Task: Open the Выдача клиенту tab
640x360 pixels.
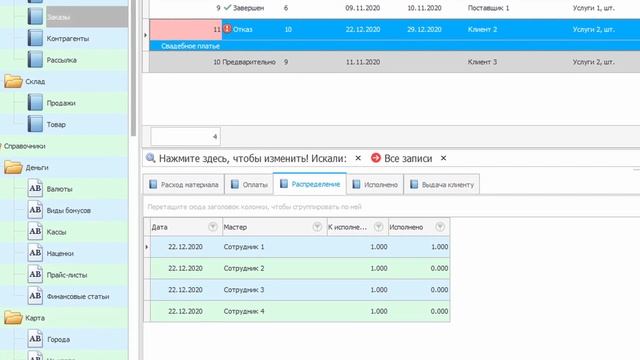Action: pyautogui.click(x=442, y=184)
